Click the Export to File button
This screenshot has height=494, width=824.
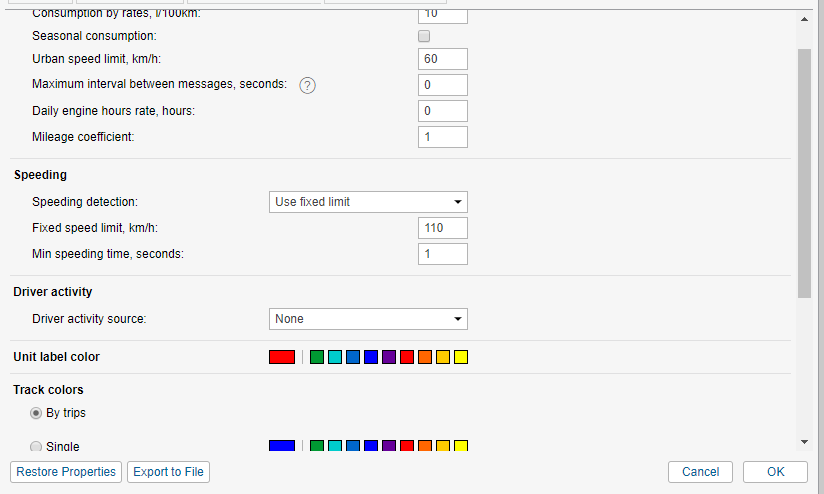pos(168,472)
